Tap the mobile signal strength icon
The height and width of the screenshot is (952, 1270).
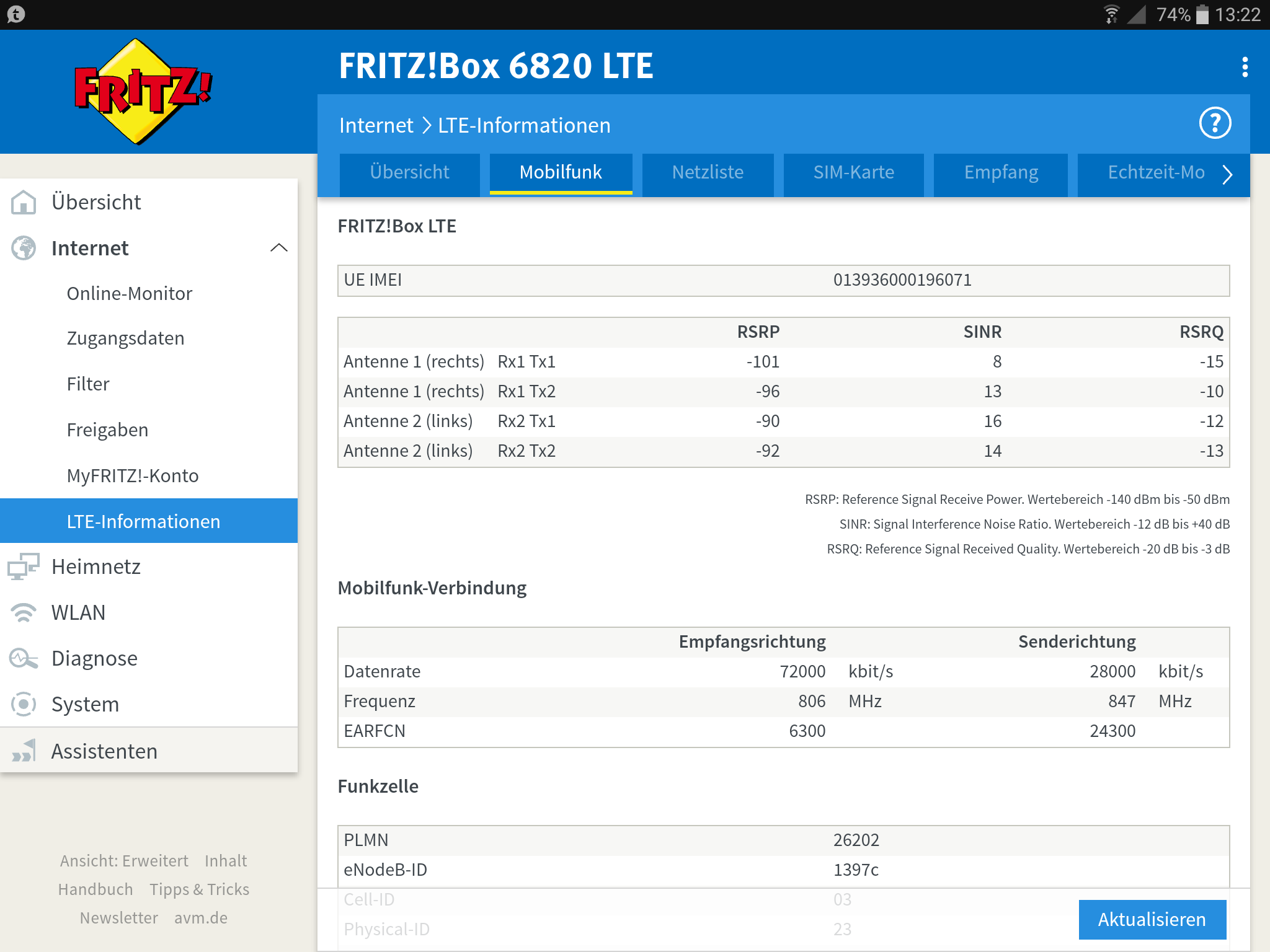1137,14
